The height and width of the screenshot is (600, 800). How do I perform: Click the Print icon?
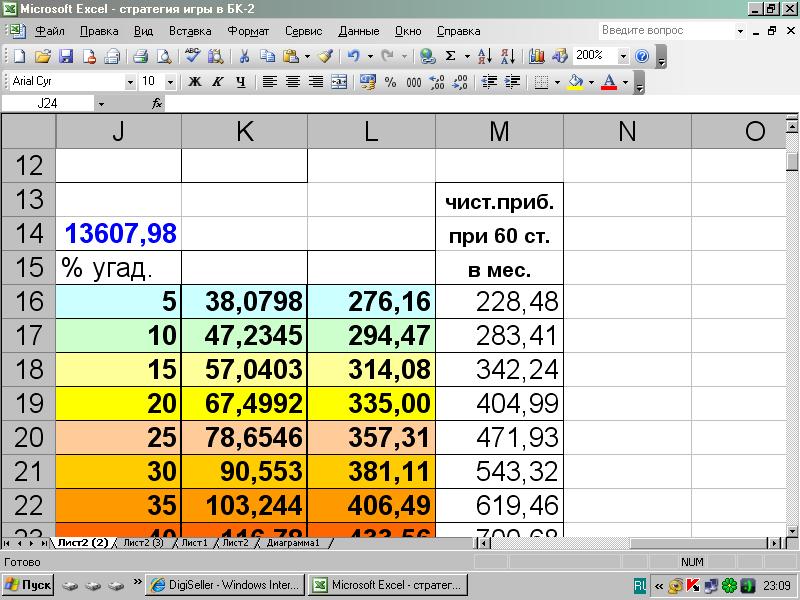pyautogui.click(x=140, y=56)
